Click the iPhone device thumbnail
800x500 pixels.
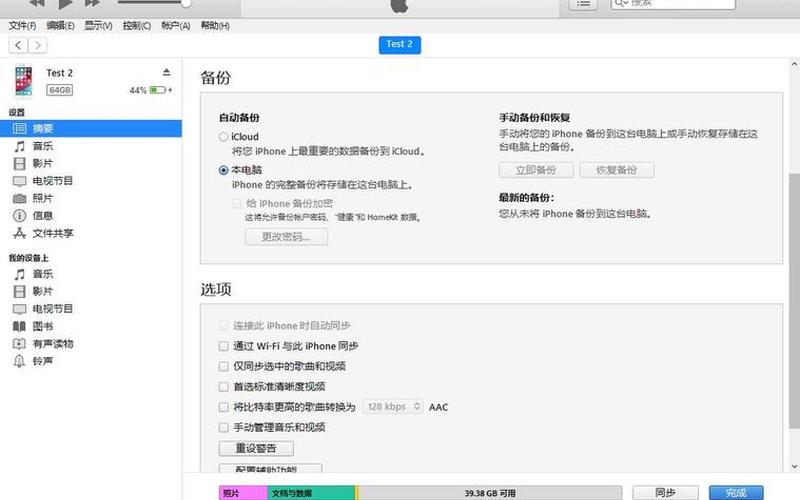[23, 81]
